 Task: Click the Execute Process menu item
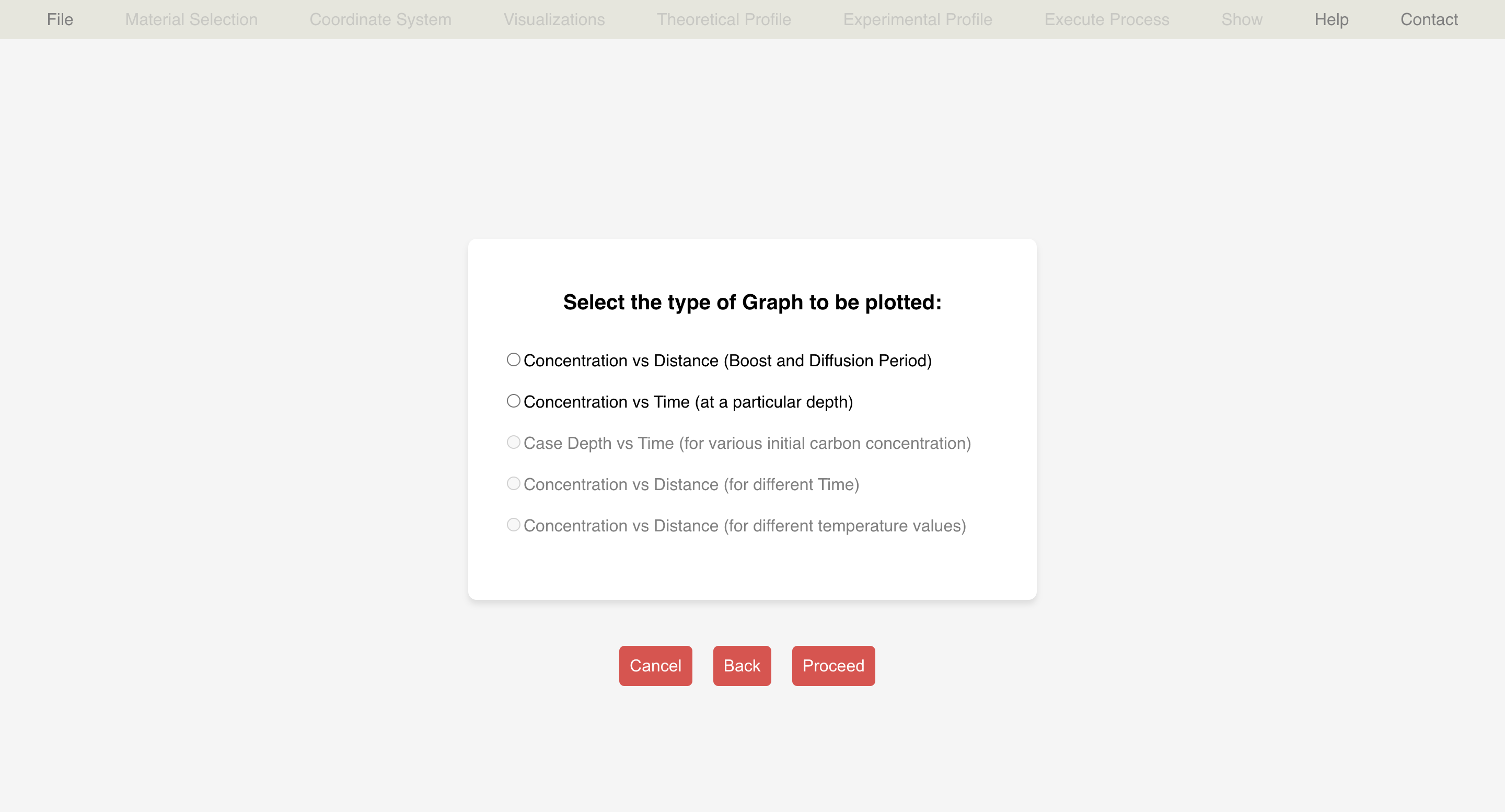coord(1107,19)
